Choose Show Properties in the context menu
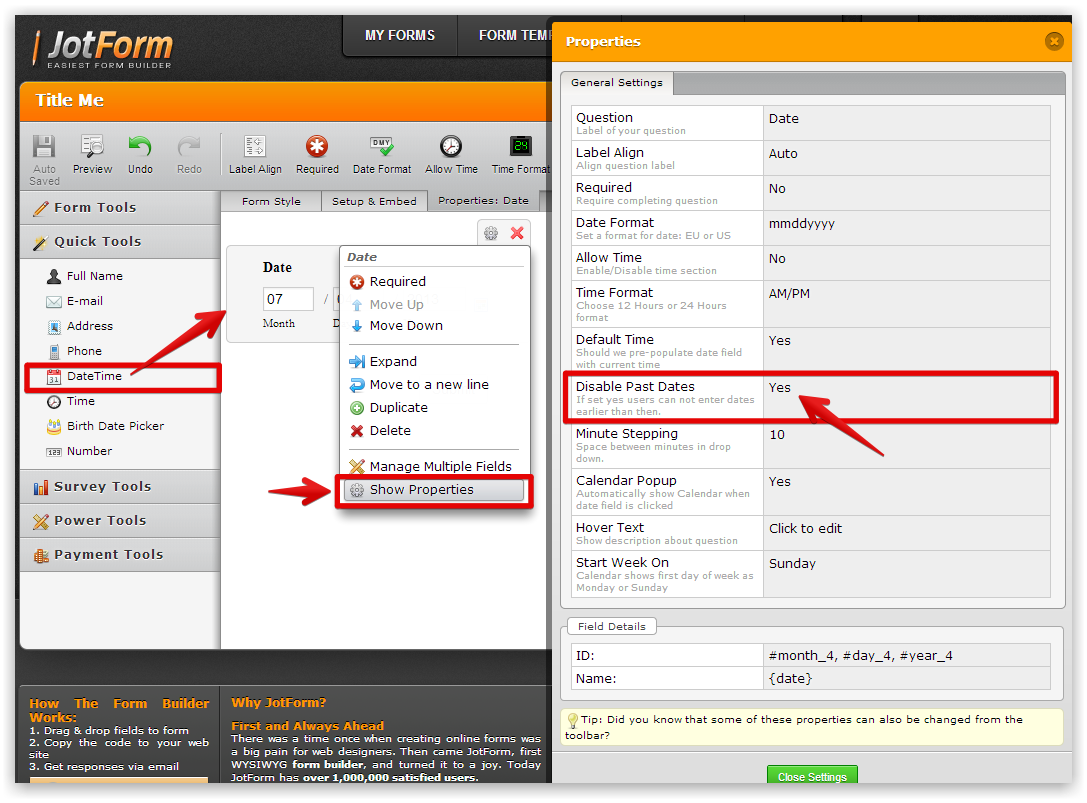The height and width of the screenshot is (803, 1087). 434,490
